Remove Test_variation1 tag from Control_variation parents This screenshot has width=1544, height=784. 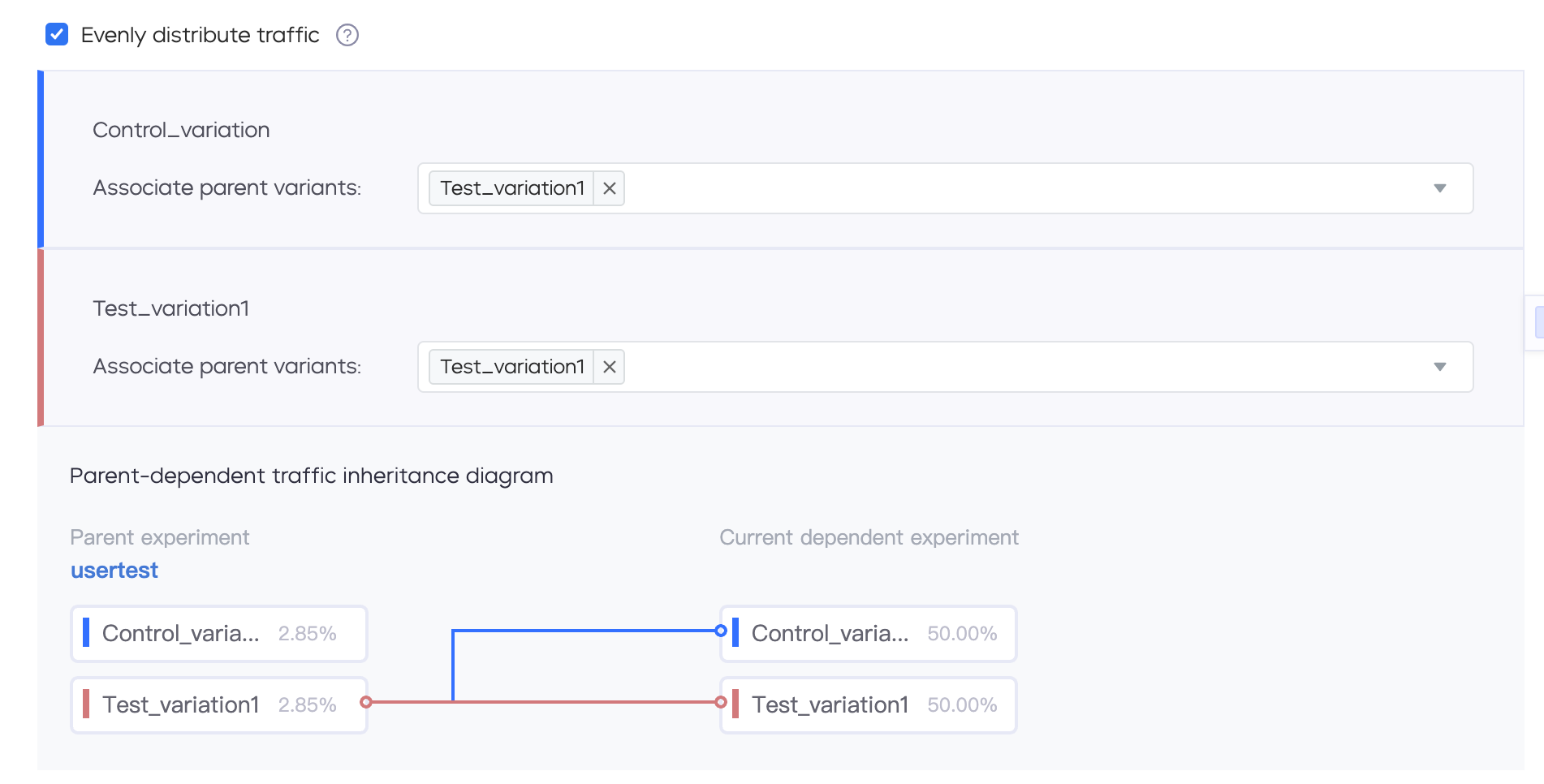[x=610, y=188]
